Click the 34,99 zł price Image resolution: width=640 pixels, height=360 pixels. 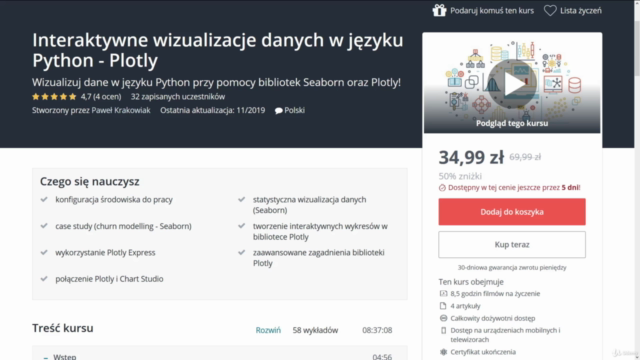point(471,158)
